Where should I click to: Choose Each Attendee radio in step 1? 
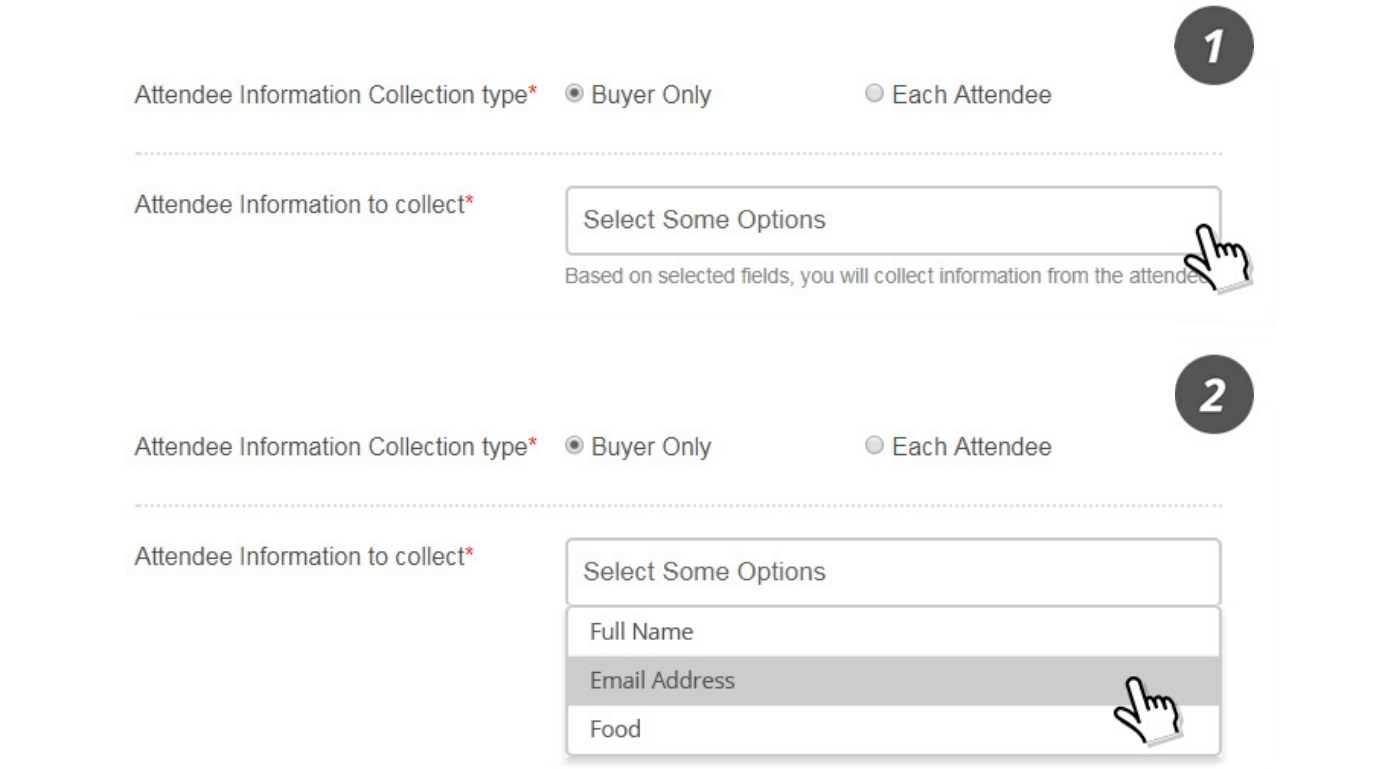point(874,95)
